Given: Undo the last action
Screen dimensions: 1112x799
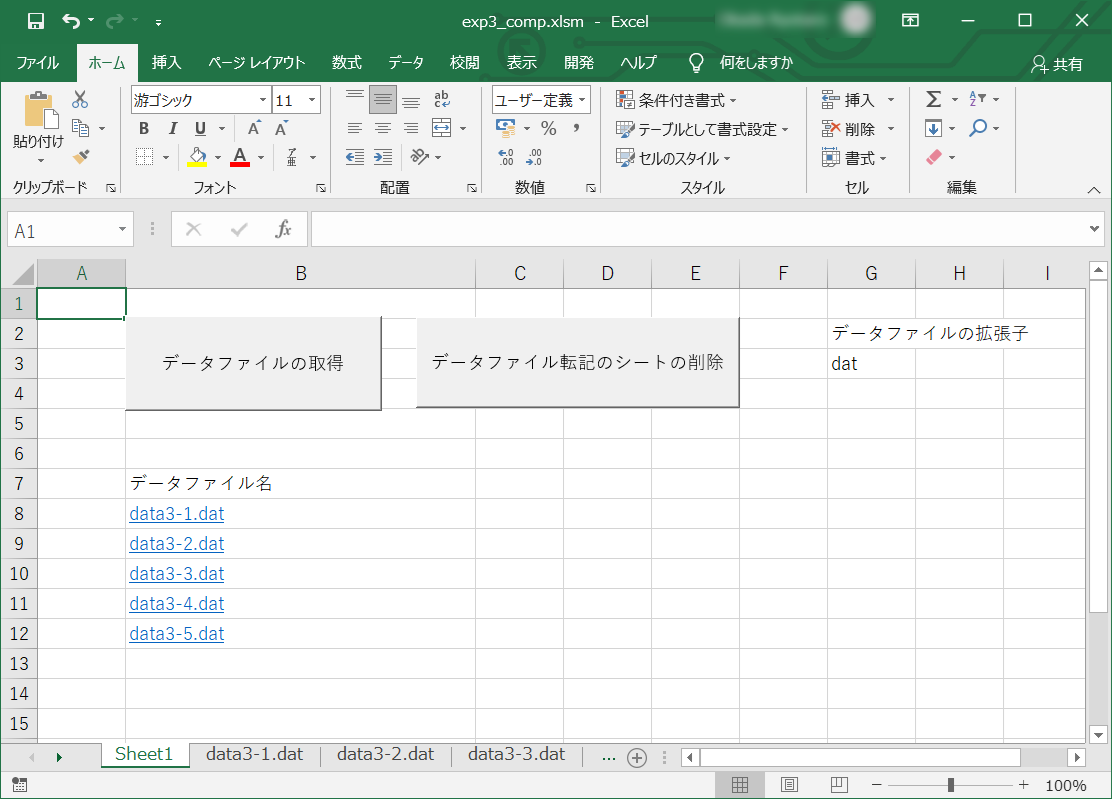Looking at the screenshot, I should tap(71, 21).
